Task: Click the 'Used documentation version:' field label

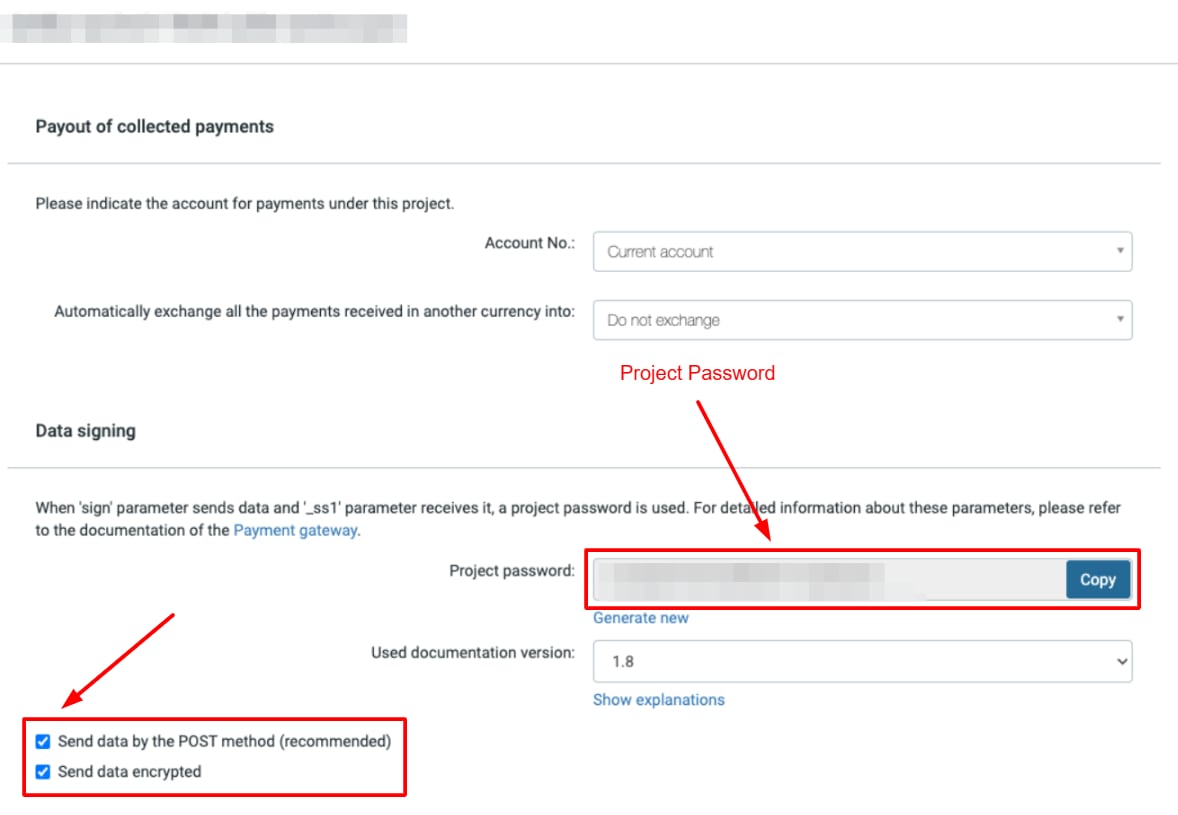Action: coord(473,653)
